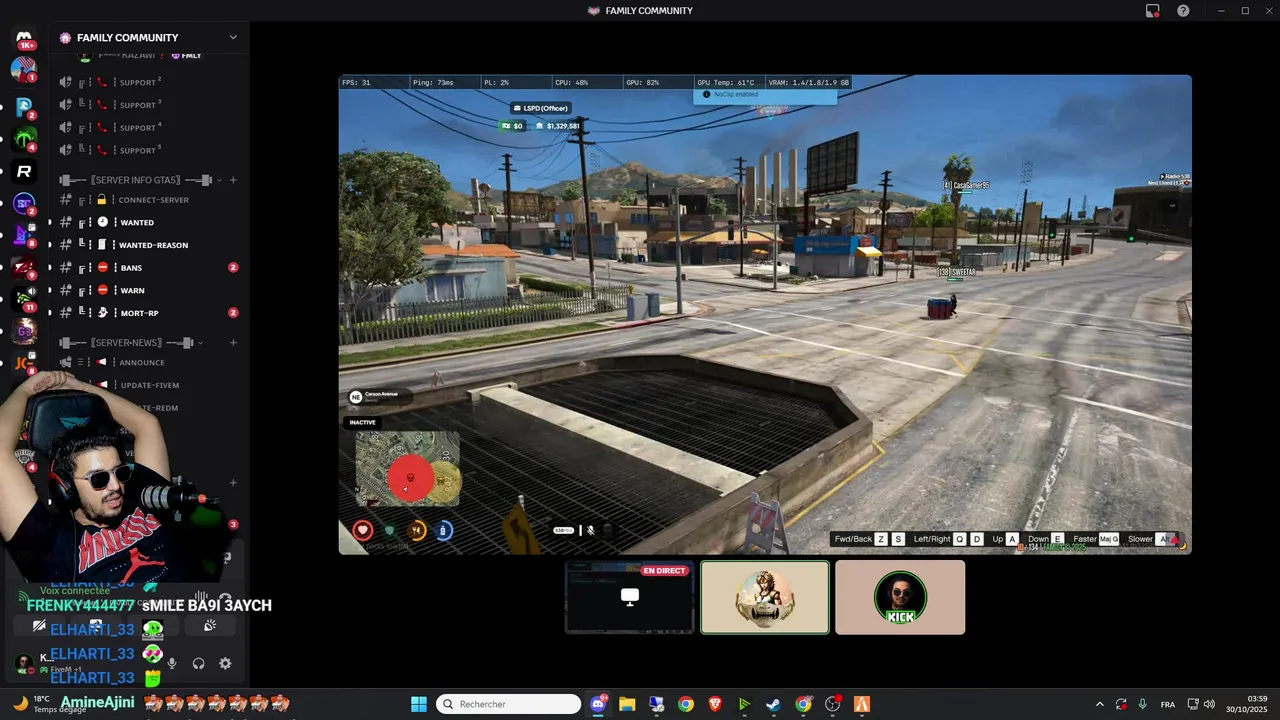Open the SC server icon
Screen dimensions: 1280x720
pyautogui.click(x=24, y=203)
